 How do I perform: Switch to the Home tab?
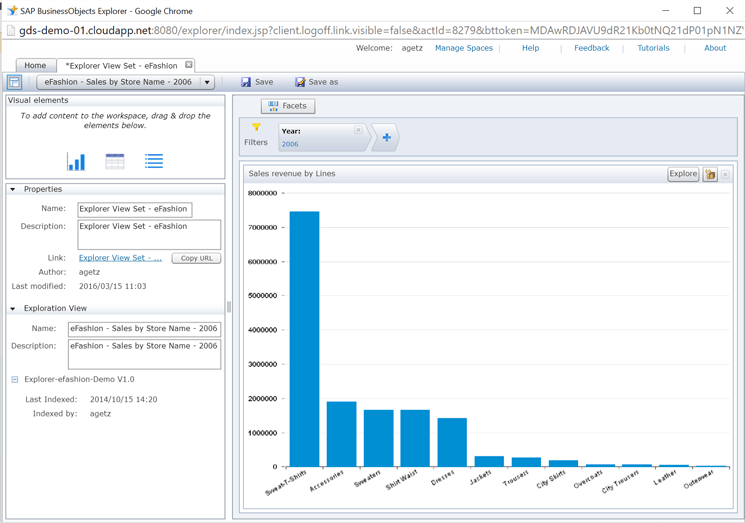[x=36, y=66]
